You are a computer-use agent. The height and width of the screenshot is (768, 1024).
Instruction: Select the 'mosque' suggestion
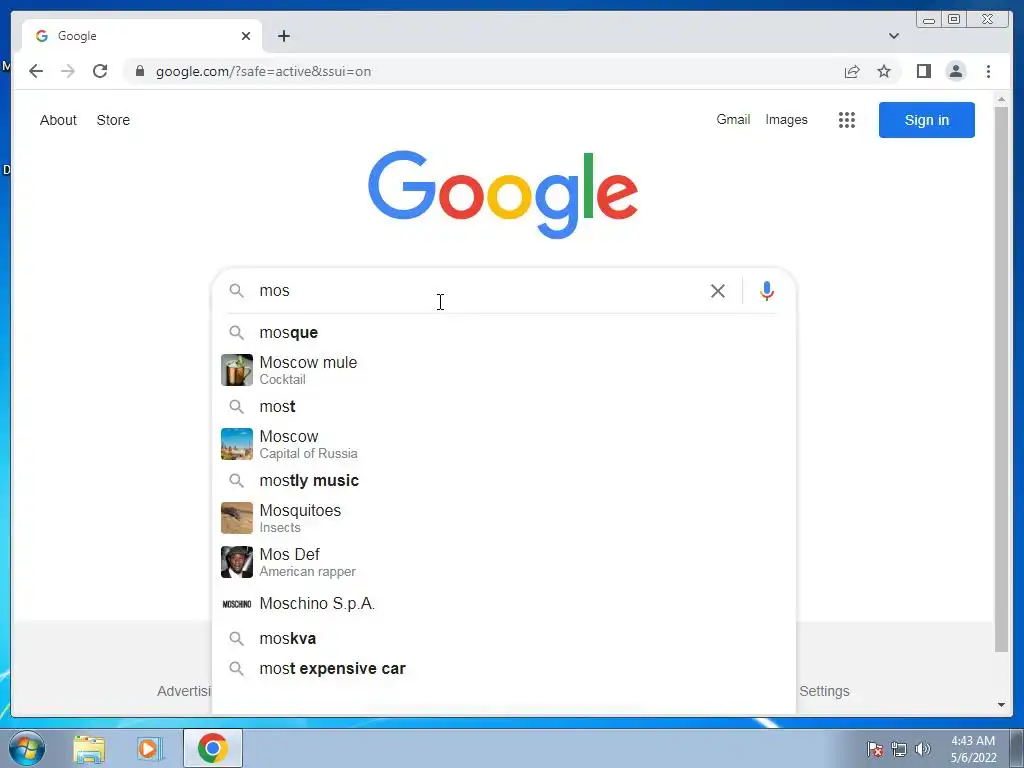point(504,332)
